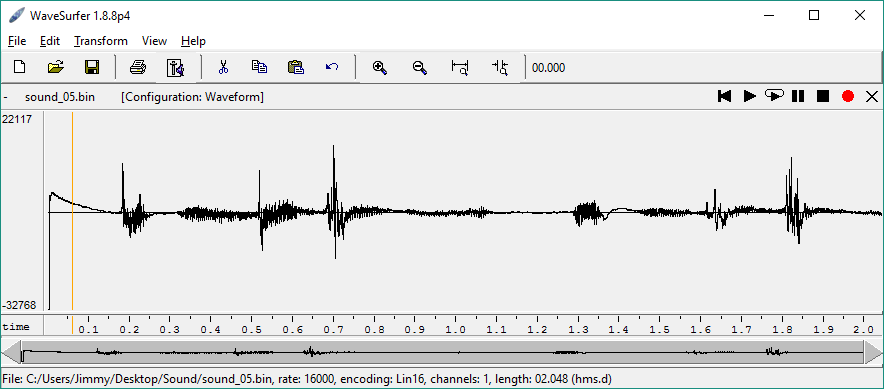The height and width of the screenshot is (389, 884).
Task: Zoom to full view of sound
Action: coord(460,68)
